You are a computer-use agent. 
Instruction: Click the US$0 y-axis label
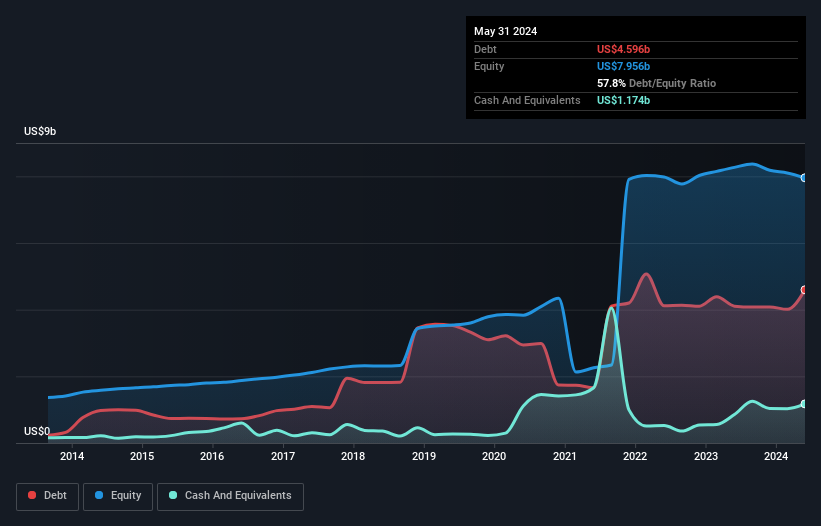tap(37, 431)
